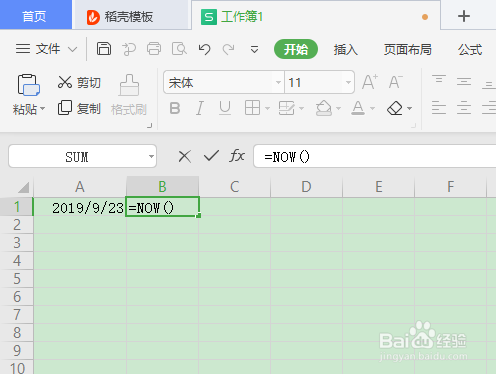Cancel formula entry with X icon
The height and width of the screenshot is (374, 496).
(185, 156)
